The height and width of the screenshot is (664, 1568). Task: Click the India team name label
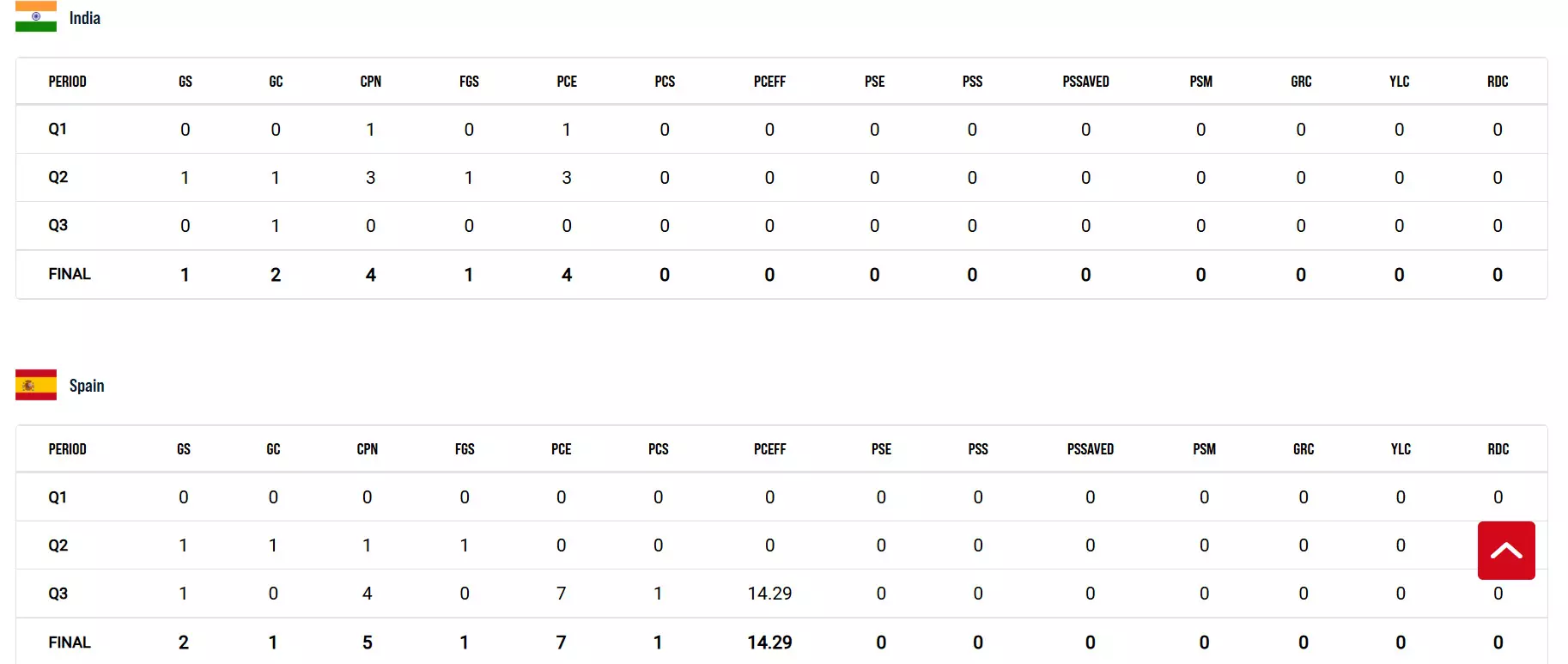(x=84, y=18)
